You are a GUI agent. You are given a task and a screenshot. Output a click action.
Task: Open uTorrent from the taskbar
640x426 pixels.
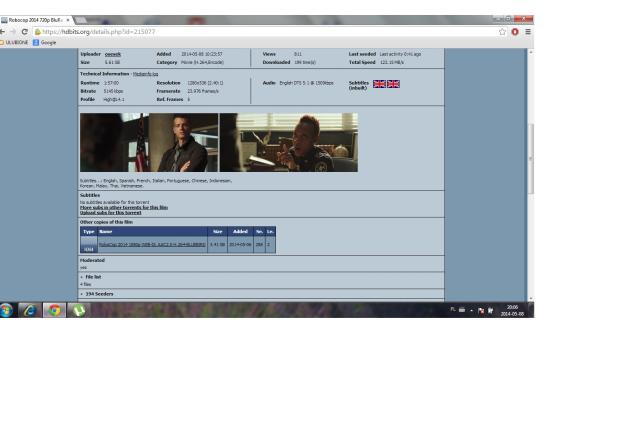click(x=78, y=311)
